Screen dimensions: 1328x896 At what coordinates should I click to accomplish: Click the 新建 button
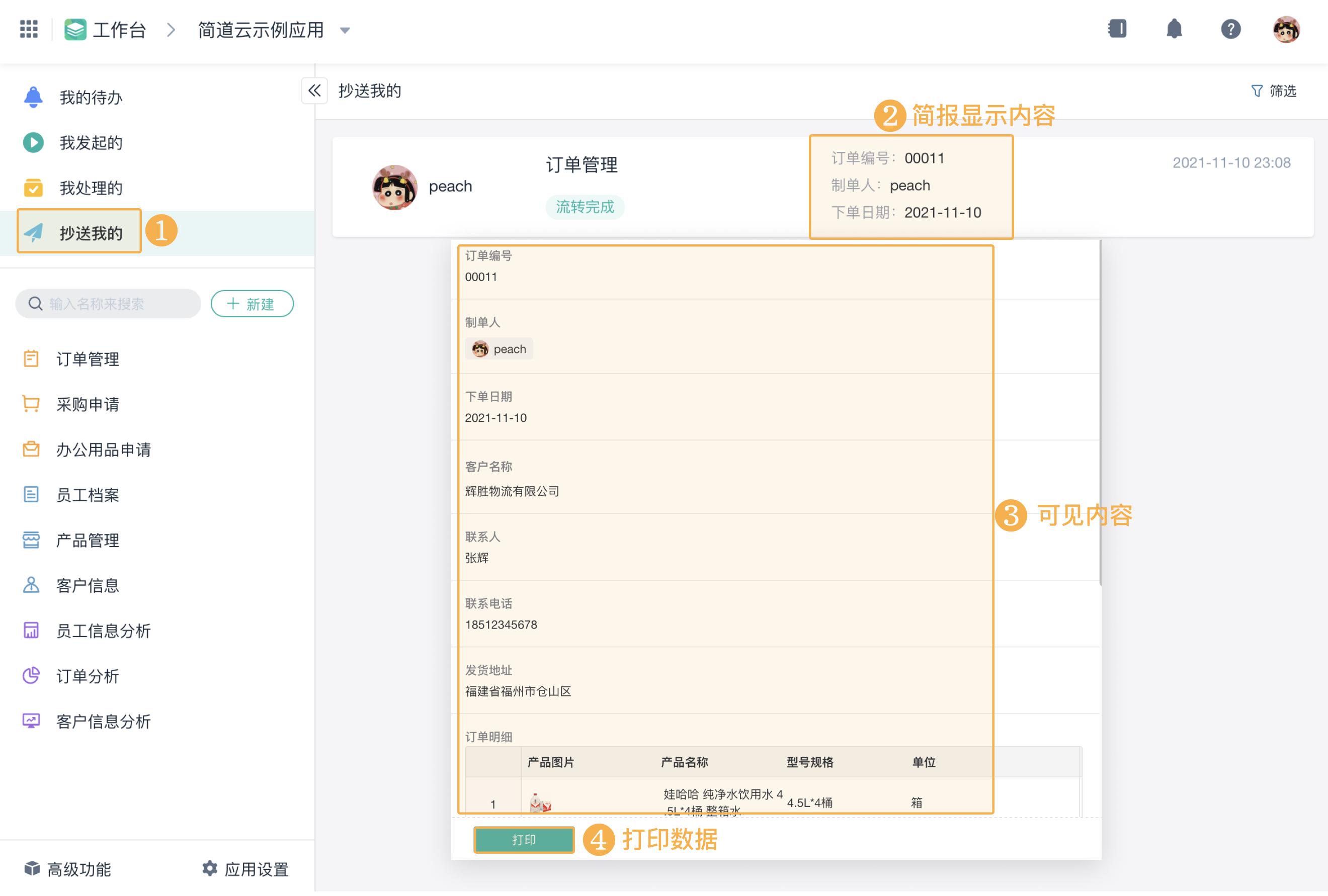pos(252,304)
